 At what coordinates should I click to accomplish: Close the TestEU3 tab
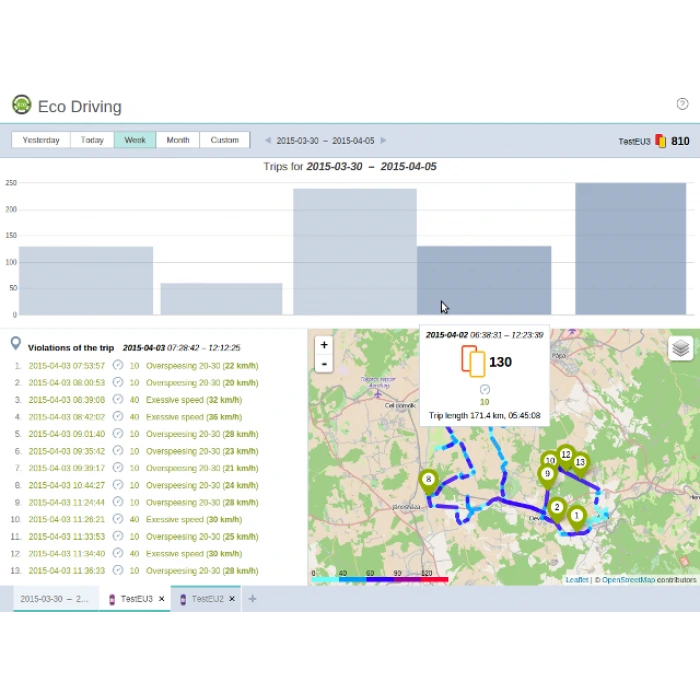pyautogui.click(x=162, y=599)
